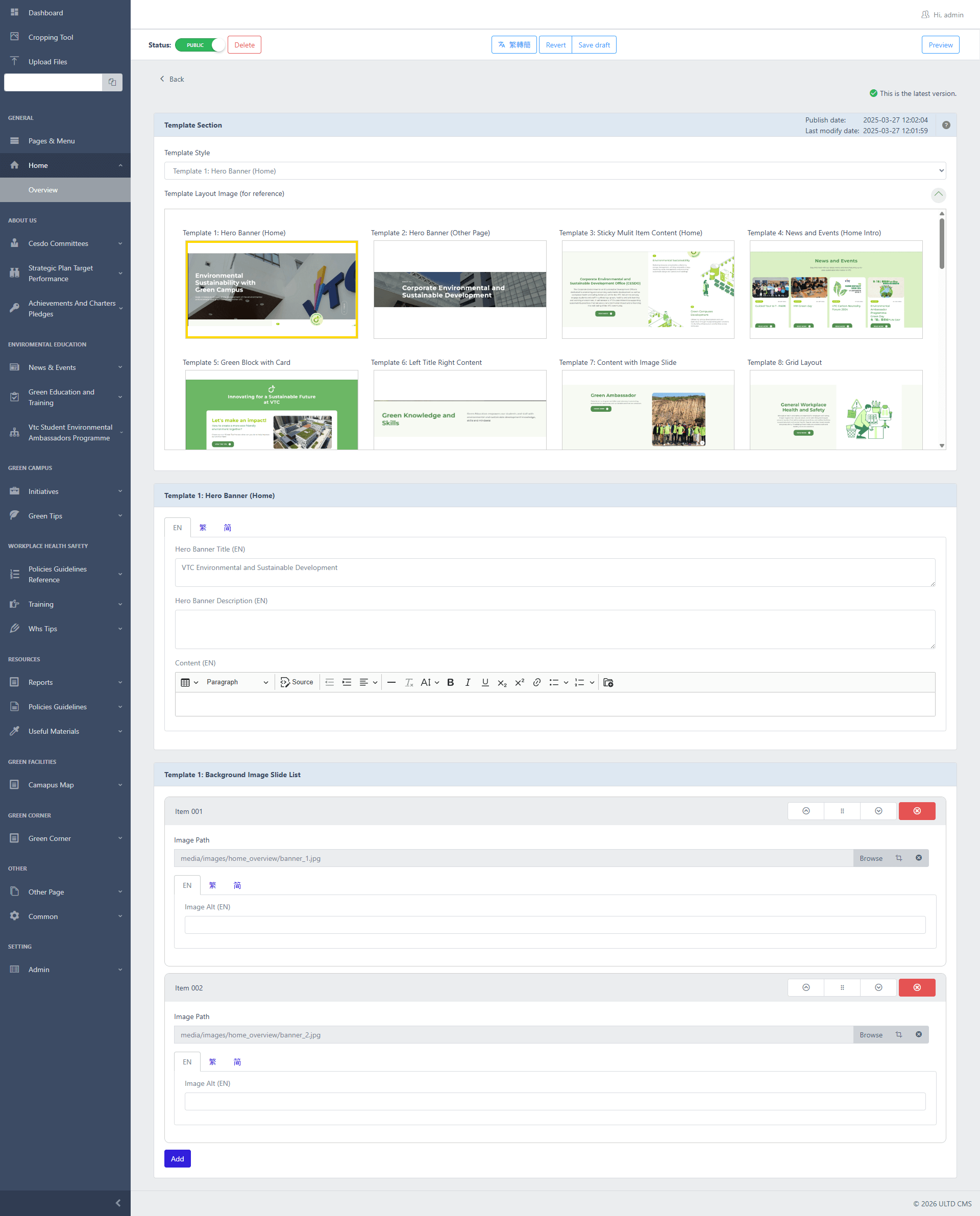
Task: Toggle the PUBLIC status switch
Action: click(x=201, y=45)
